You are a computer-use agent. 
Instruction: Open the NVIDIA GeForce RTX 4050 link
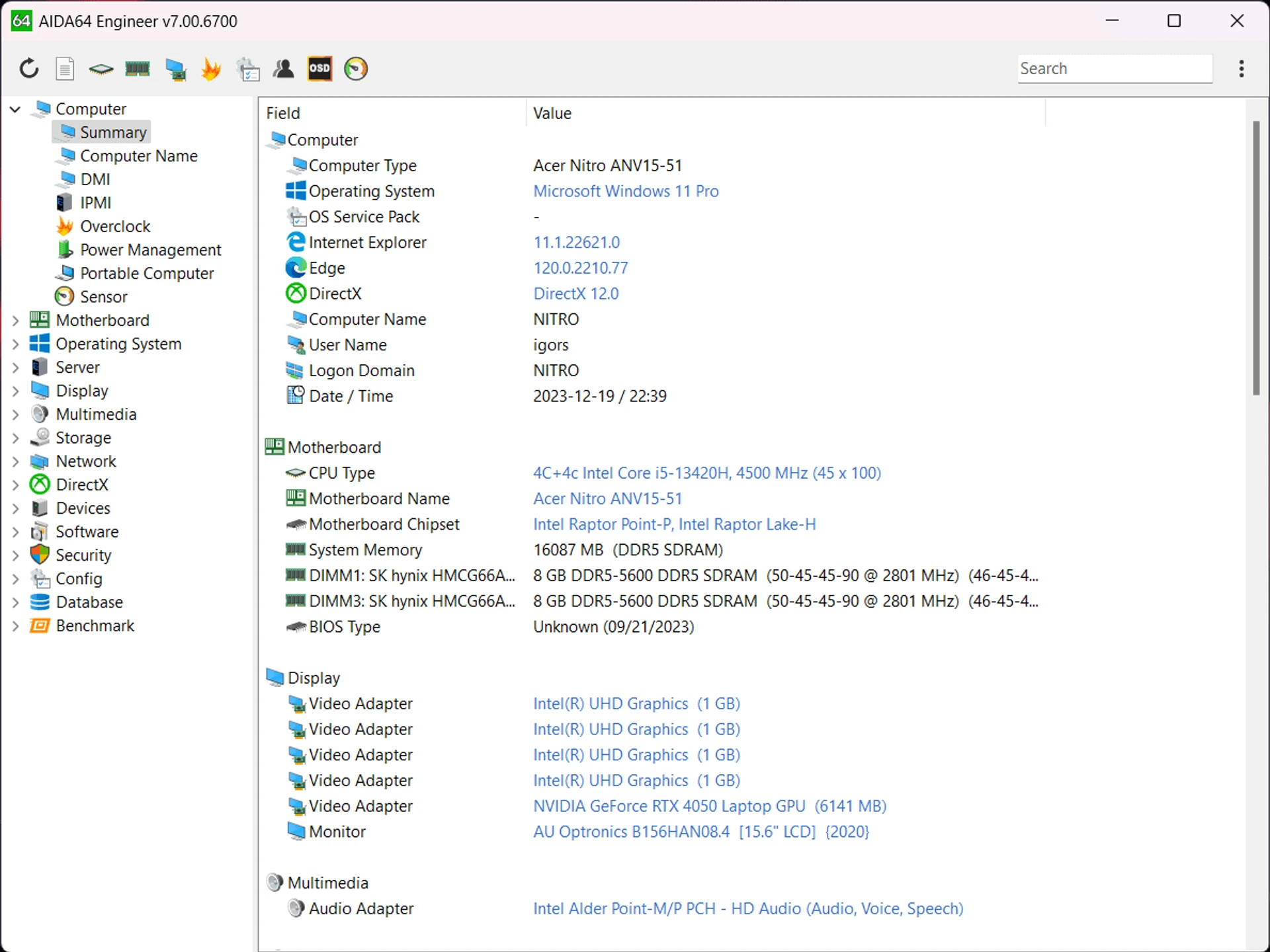coord(710,806)
